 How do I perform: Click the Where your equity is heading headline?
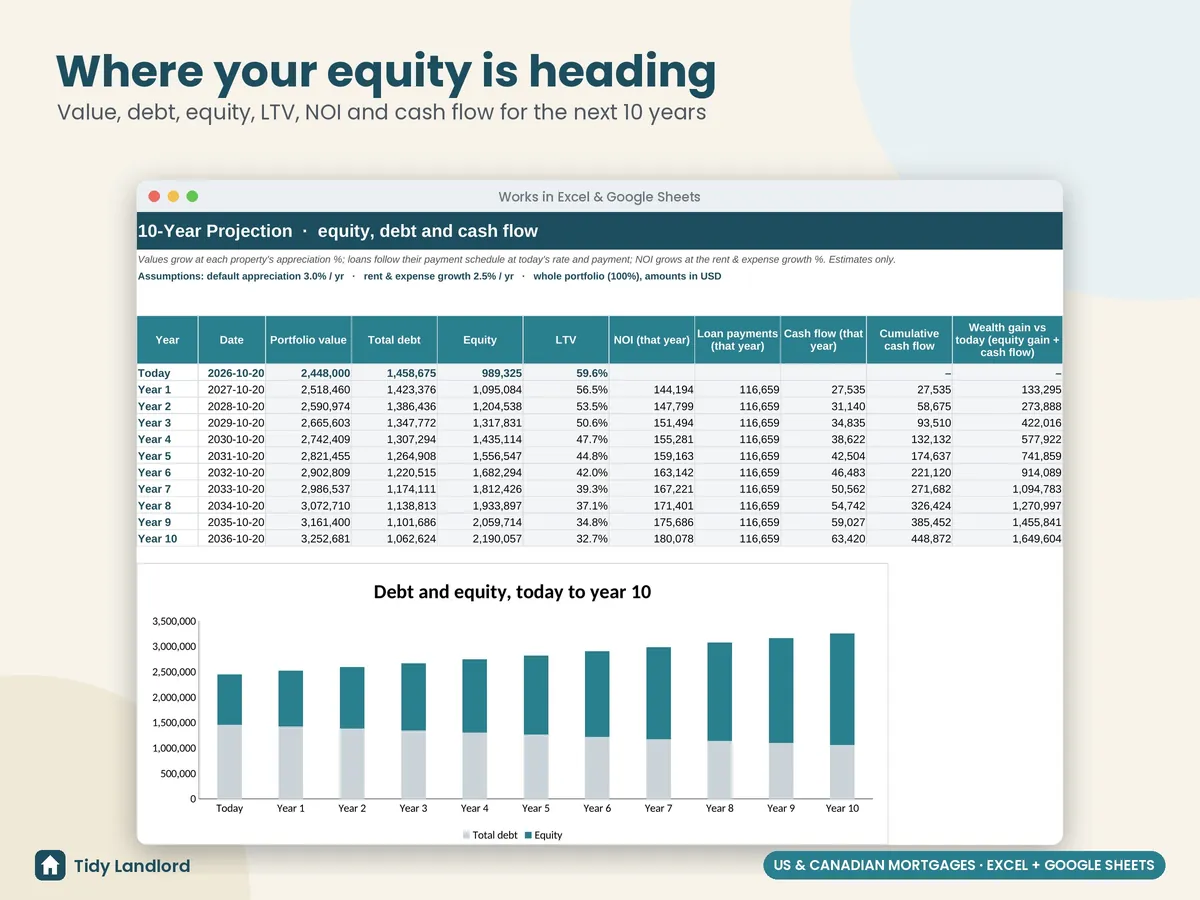point(386,72)
